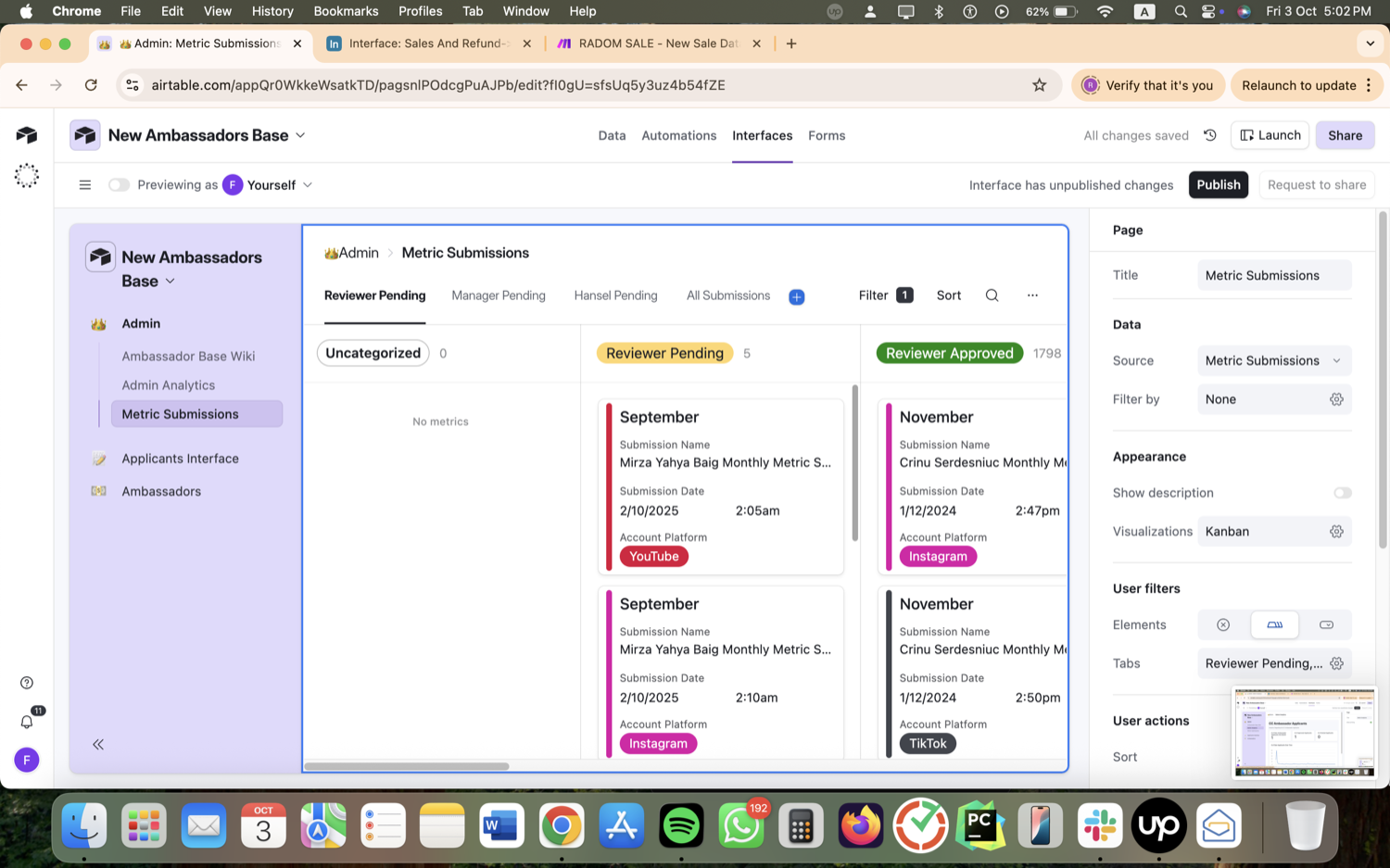
Task: Open the three-dot more options menu
Action: [x=1032, y=296]
